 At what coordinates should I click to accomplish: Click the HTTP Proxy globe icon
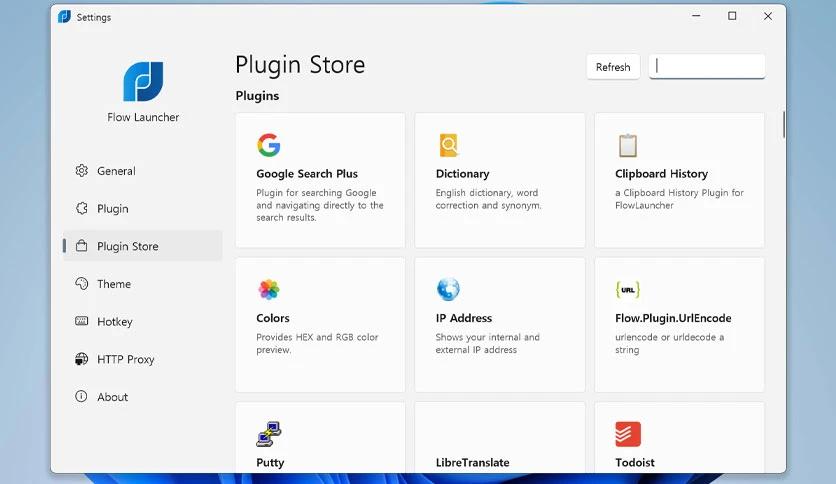pyautogui.click(x=82, y=359)
